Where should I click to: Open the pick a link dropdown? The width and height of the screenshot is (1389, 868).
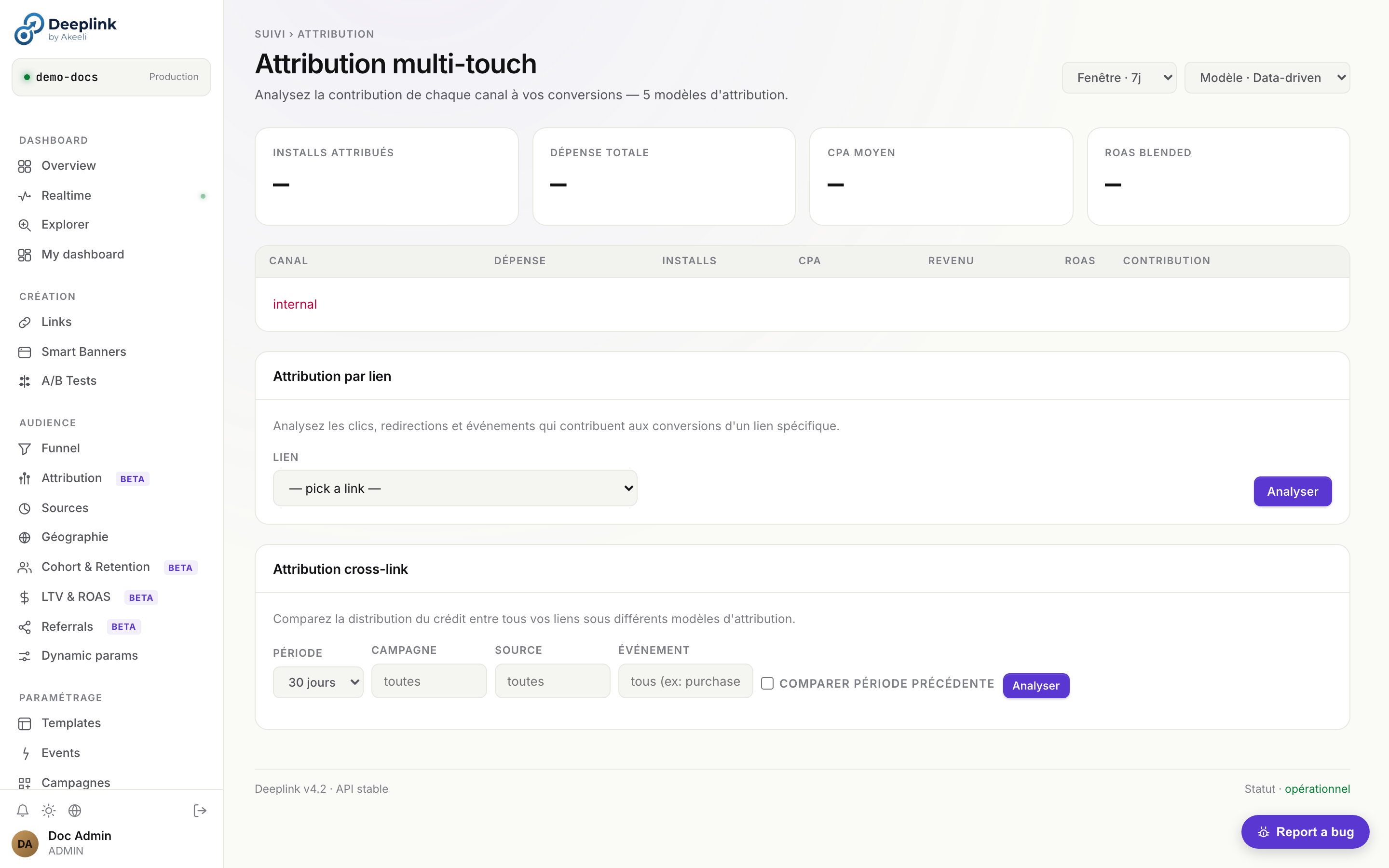coord(455,488)
